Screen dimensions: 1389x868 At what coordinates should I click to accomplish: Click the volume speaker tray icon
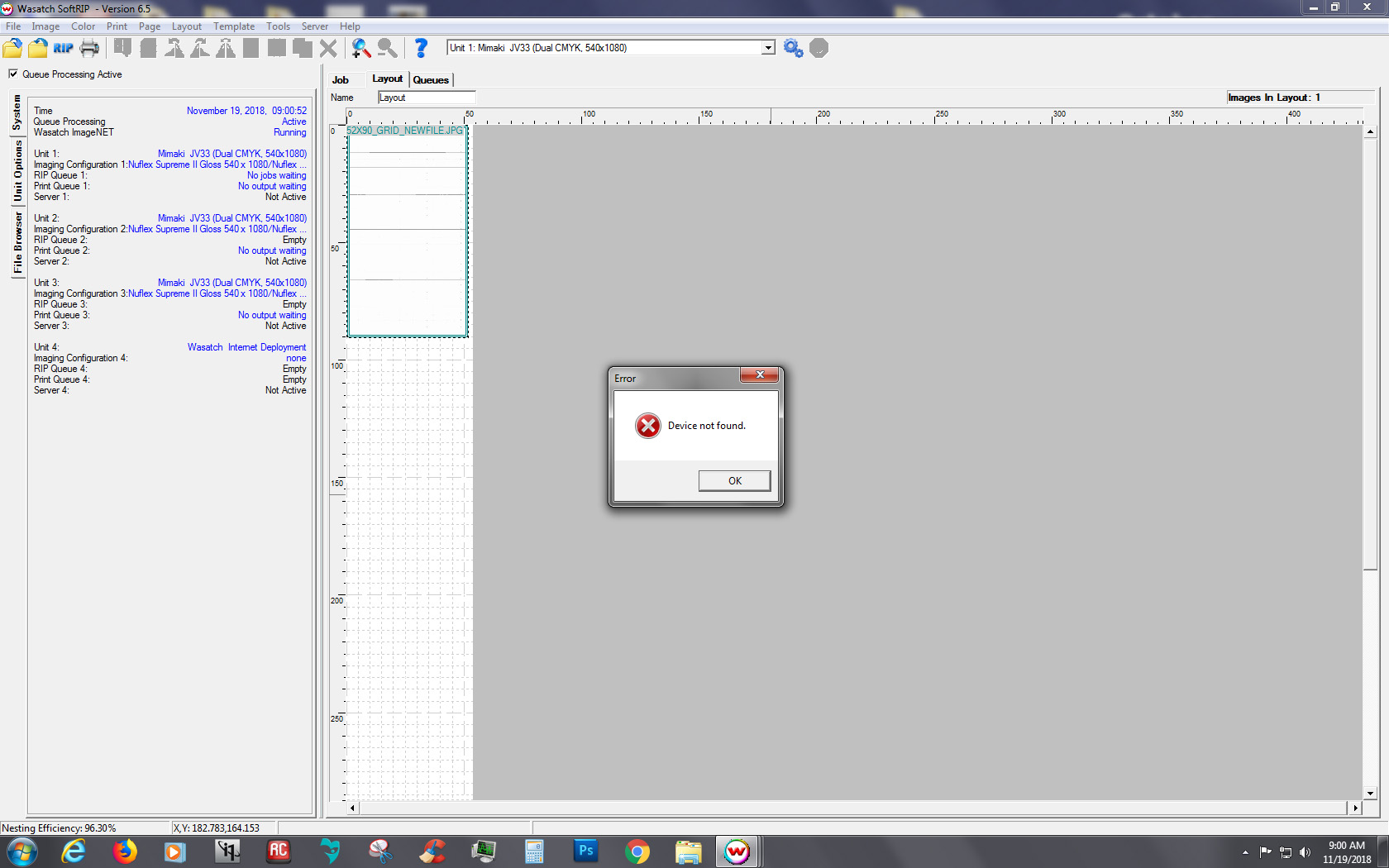point(1305,852)
